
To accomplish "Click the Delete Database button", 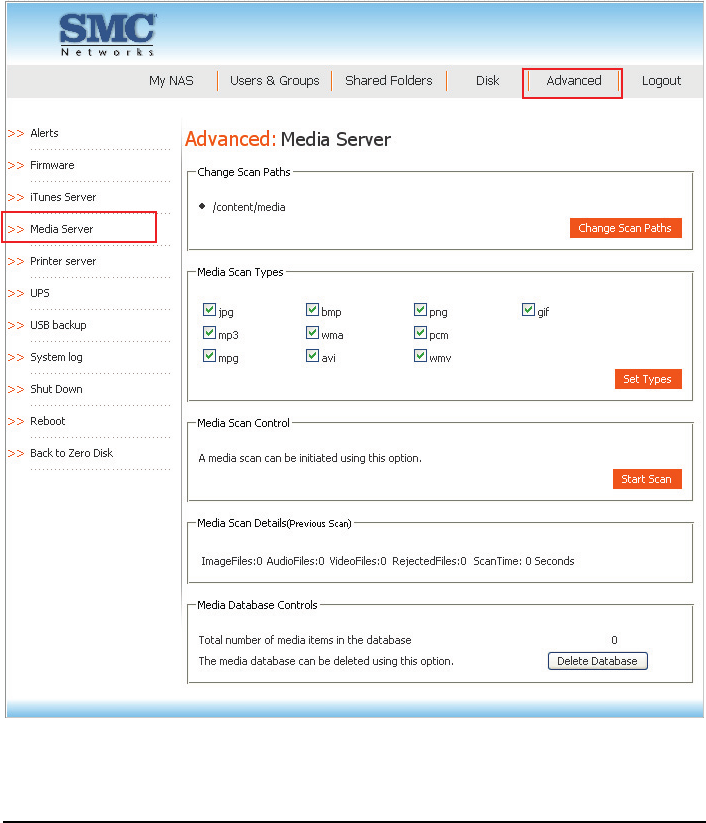I will [x=597, y=661].
